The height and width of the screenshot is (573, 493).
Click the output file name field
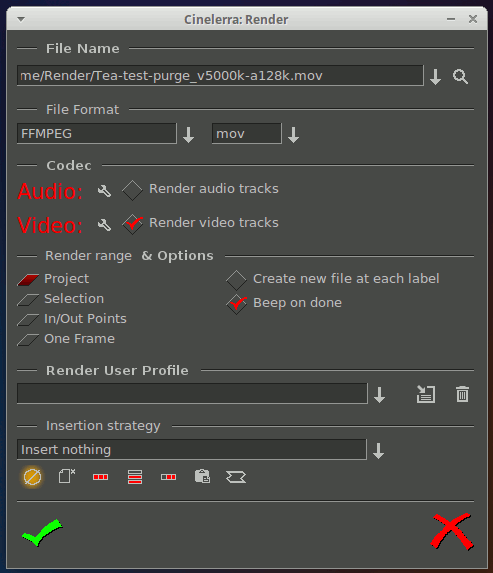[x=220, y=76]
